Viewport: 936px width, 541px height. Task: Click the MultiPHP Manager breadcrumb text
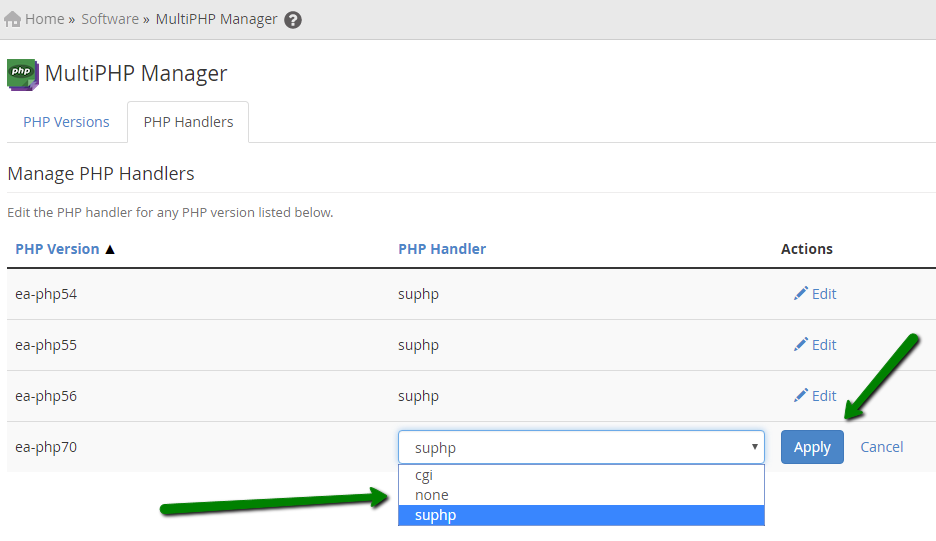click(216, 19)
